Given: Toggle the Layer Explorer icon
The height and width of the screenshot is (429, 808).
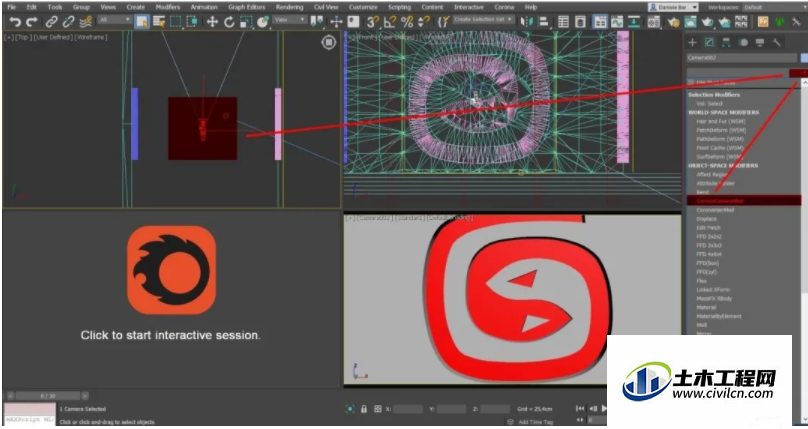Looking at the screenshot, I should (580, 22).
